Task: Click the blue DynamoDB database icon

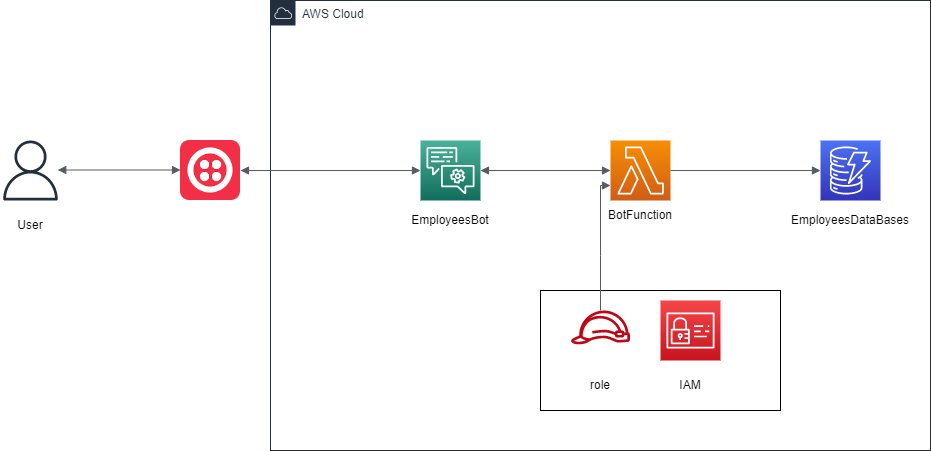Action: pyautogui.click(x=850, y=170)
